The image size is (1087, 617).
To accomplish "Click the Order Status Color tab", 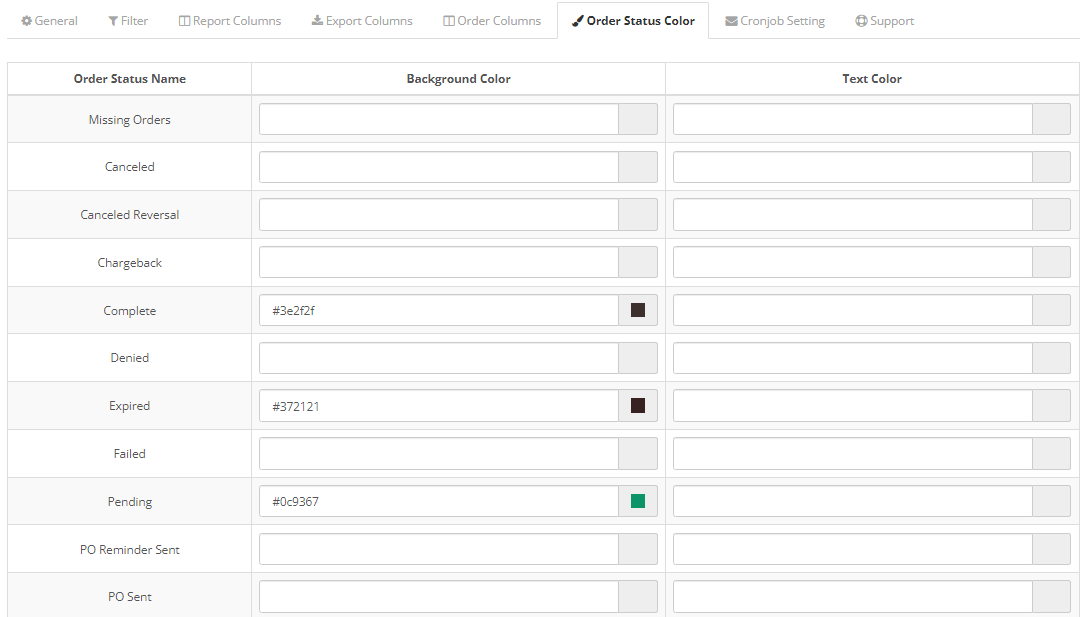I will click(633, 21).
